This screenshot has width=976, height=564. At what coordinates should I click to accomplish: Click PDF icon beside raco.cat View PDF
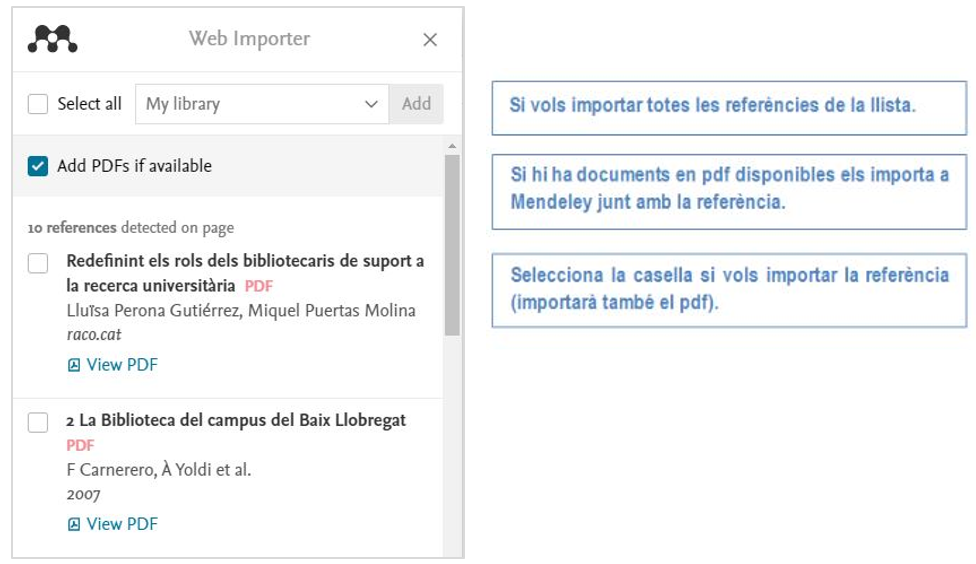[73, 365]
